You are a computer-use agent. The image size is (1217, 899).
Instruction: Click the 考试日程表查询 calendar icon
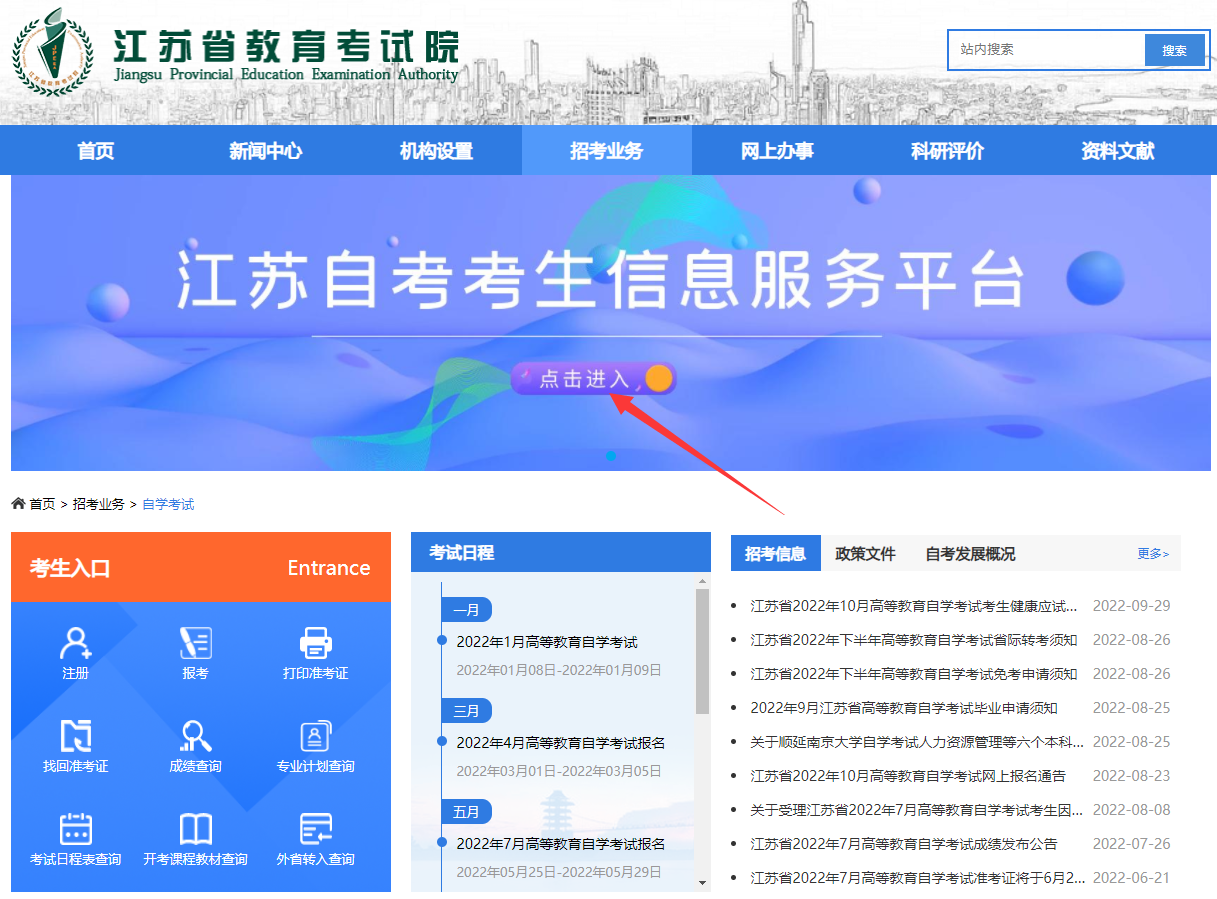75,836
